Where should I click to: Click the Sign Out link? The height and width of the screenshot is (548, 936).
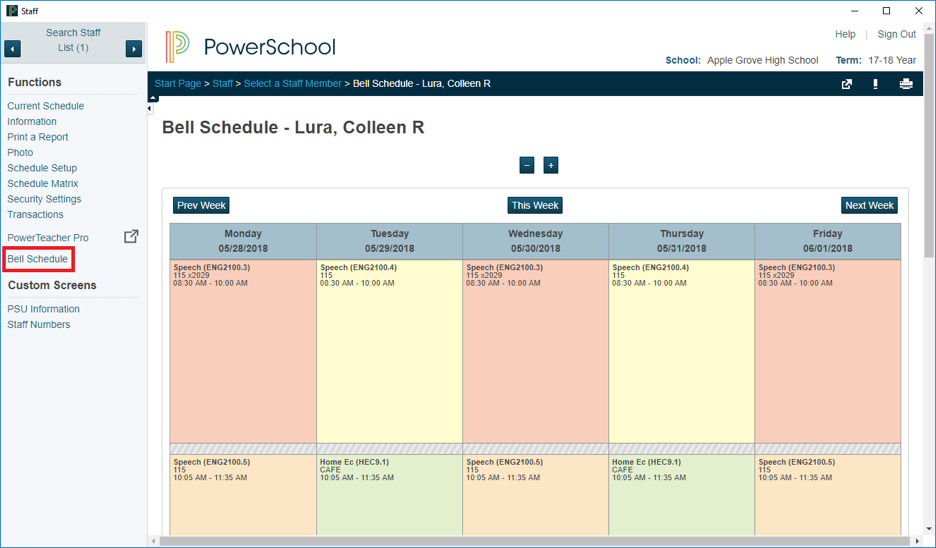point(896,34)
